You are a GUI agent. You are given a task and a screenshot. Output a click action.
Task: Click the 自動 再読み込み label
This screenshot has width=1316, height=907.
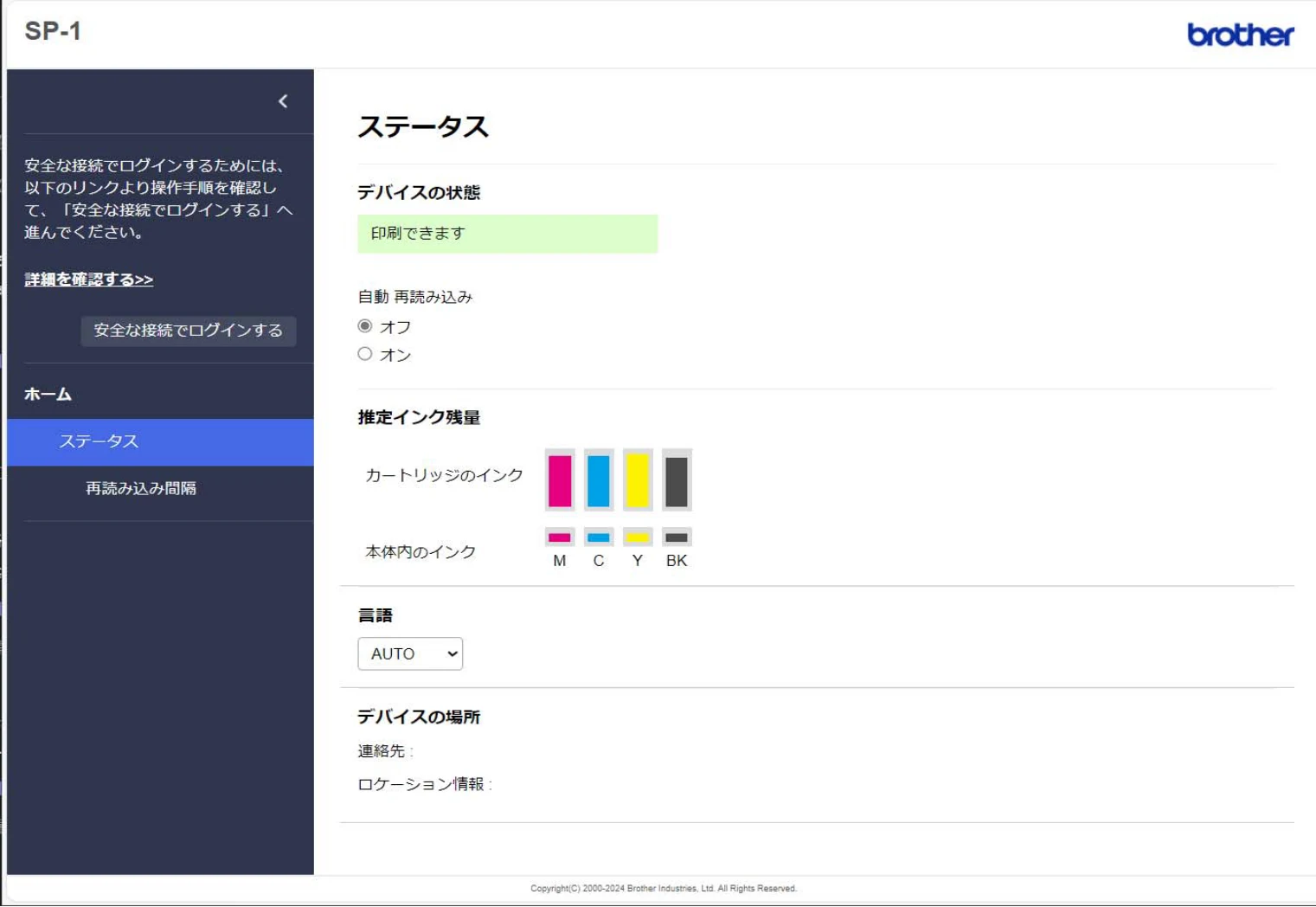[x=415, y=297]
